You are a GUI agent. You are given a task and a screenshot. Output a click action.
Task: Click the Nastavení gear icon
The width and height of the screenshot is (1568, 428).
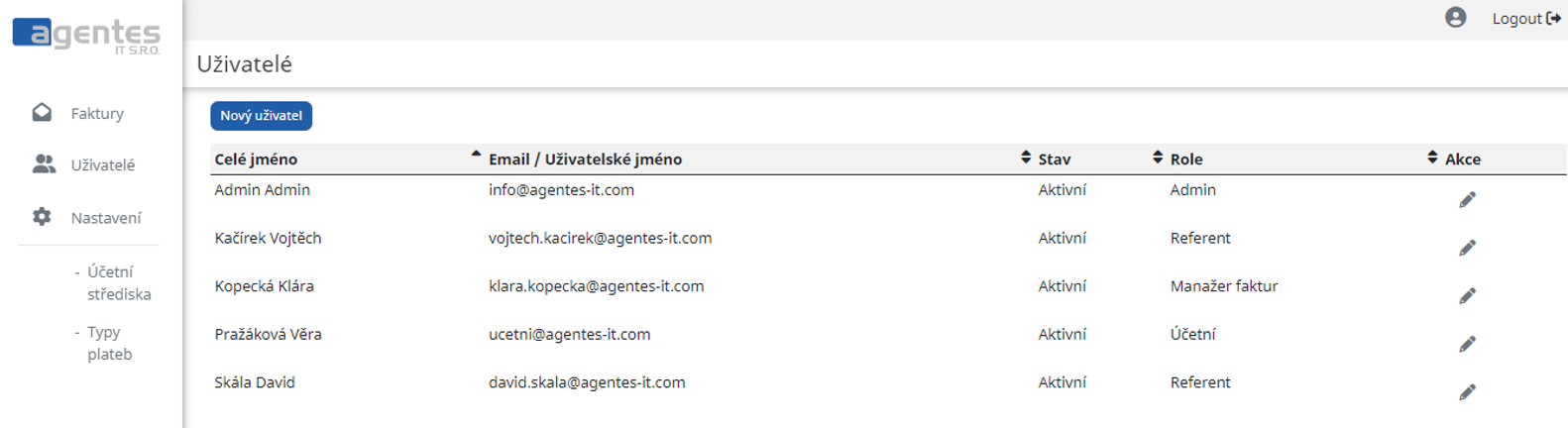(x=42, y=216)
